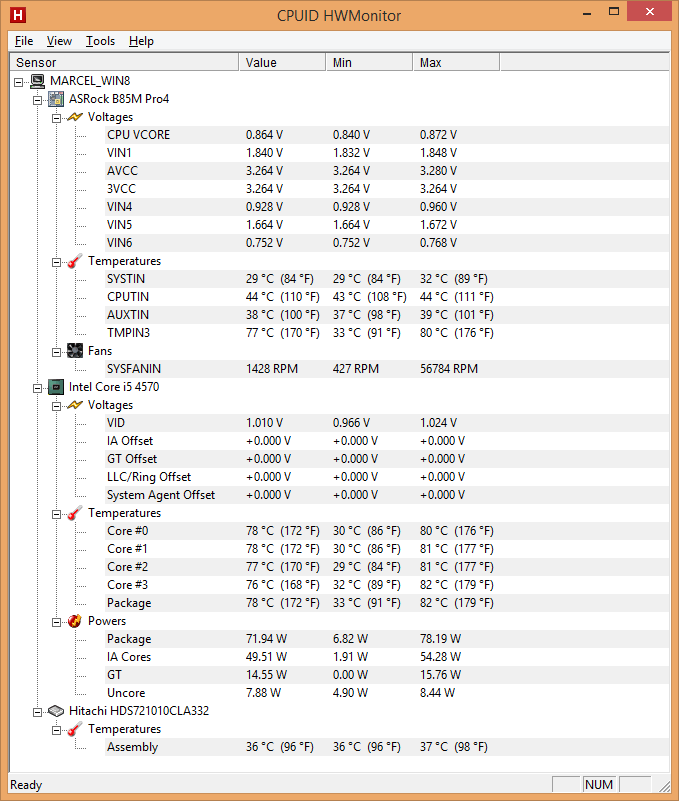Select the Core #1 temperature row
Viewport: 679px width, 801px height.
click(x=387, y=549)
